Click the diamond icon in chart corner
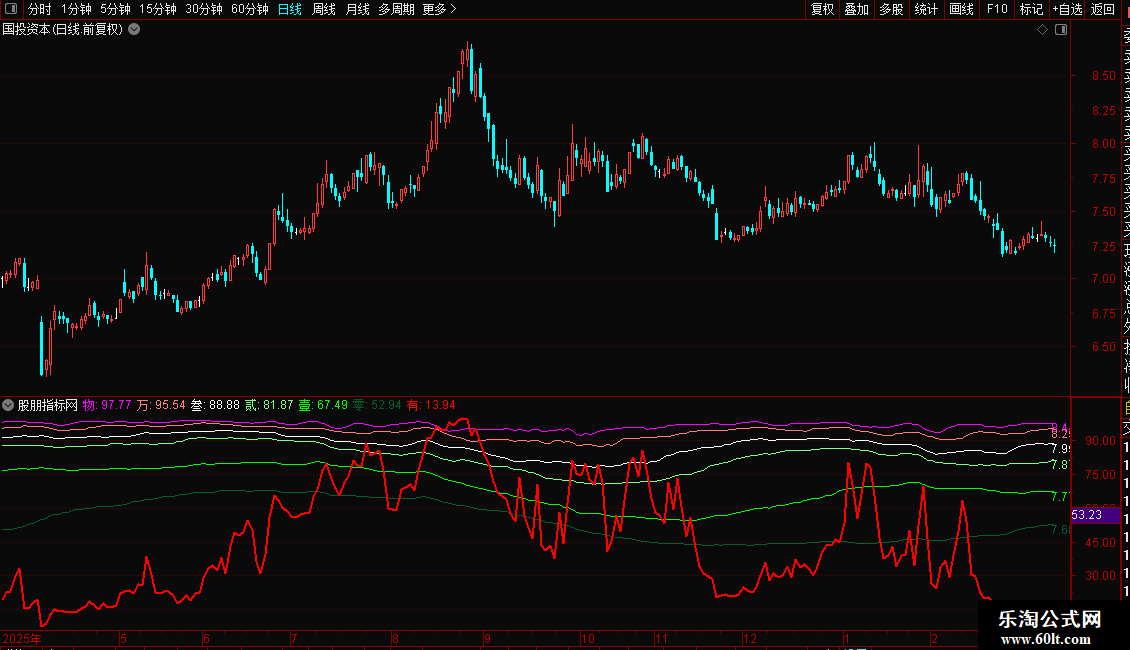Screen dimensions: 1130x650 click(x=1042, y=30)
